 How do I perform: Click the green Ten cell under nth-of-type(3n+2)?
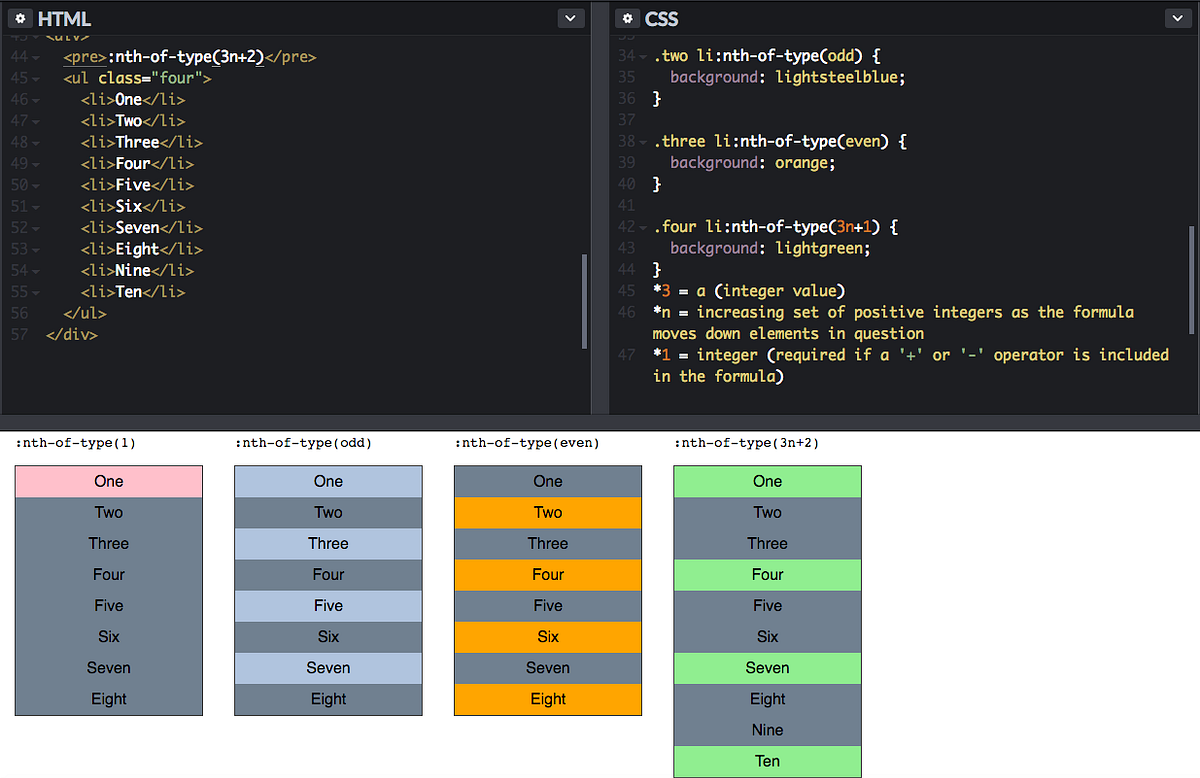(767, 761)
